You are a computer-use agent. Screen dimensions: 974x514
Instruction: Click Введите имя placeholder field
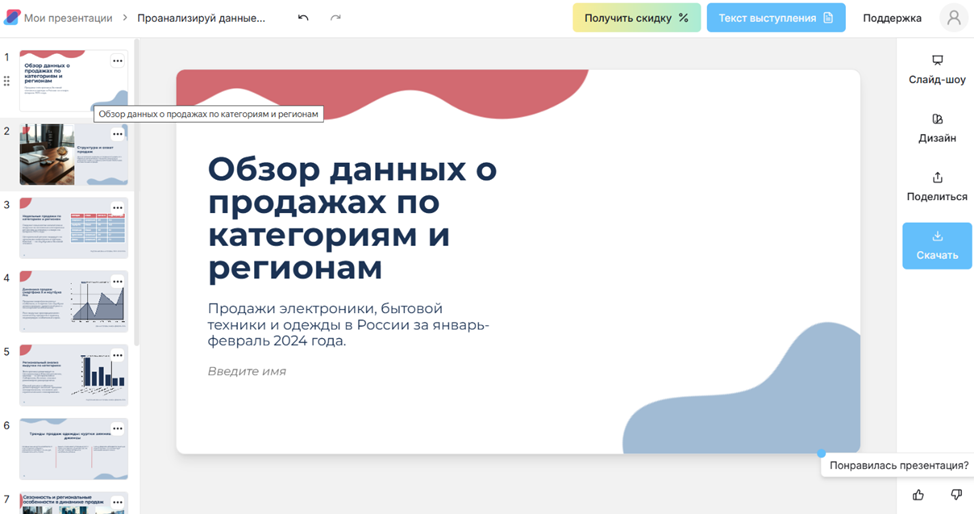pyautogui.click(x=247, y=371)
